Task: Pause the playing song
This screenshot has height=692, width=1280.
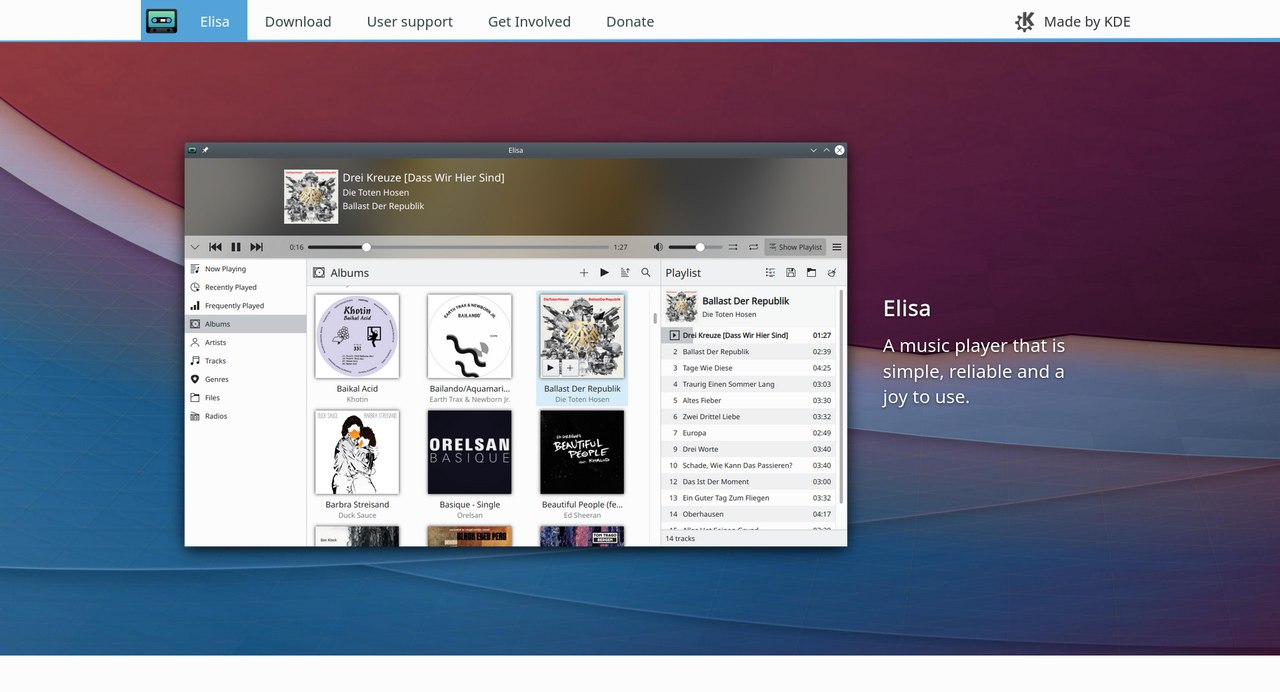Action: click(x=236, y=247)
